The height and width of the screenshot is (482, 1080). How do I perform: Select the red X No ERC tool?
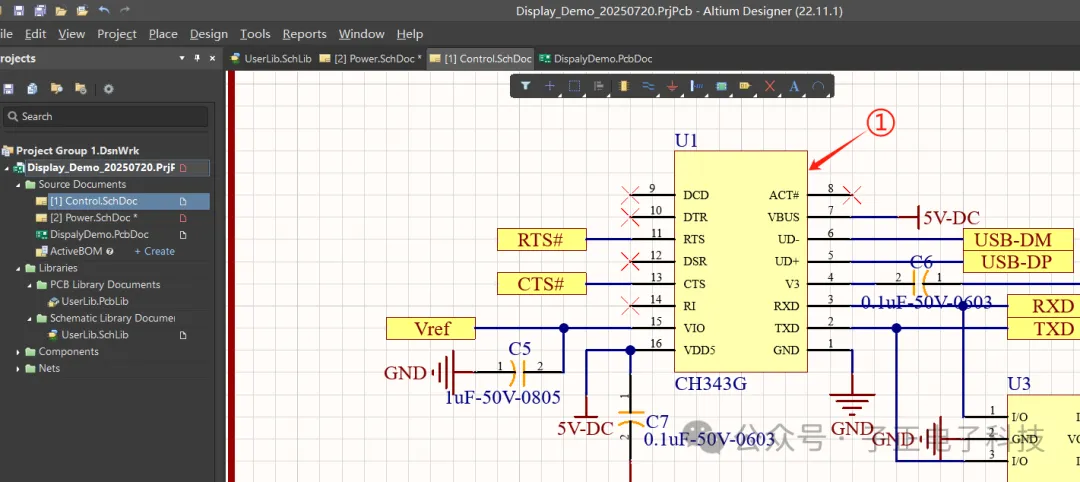click(x=770, y=86)
